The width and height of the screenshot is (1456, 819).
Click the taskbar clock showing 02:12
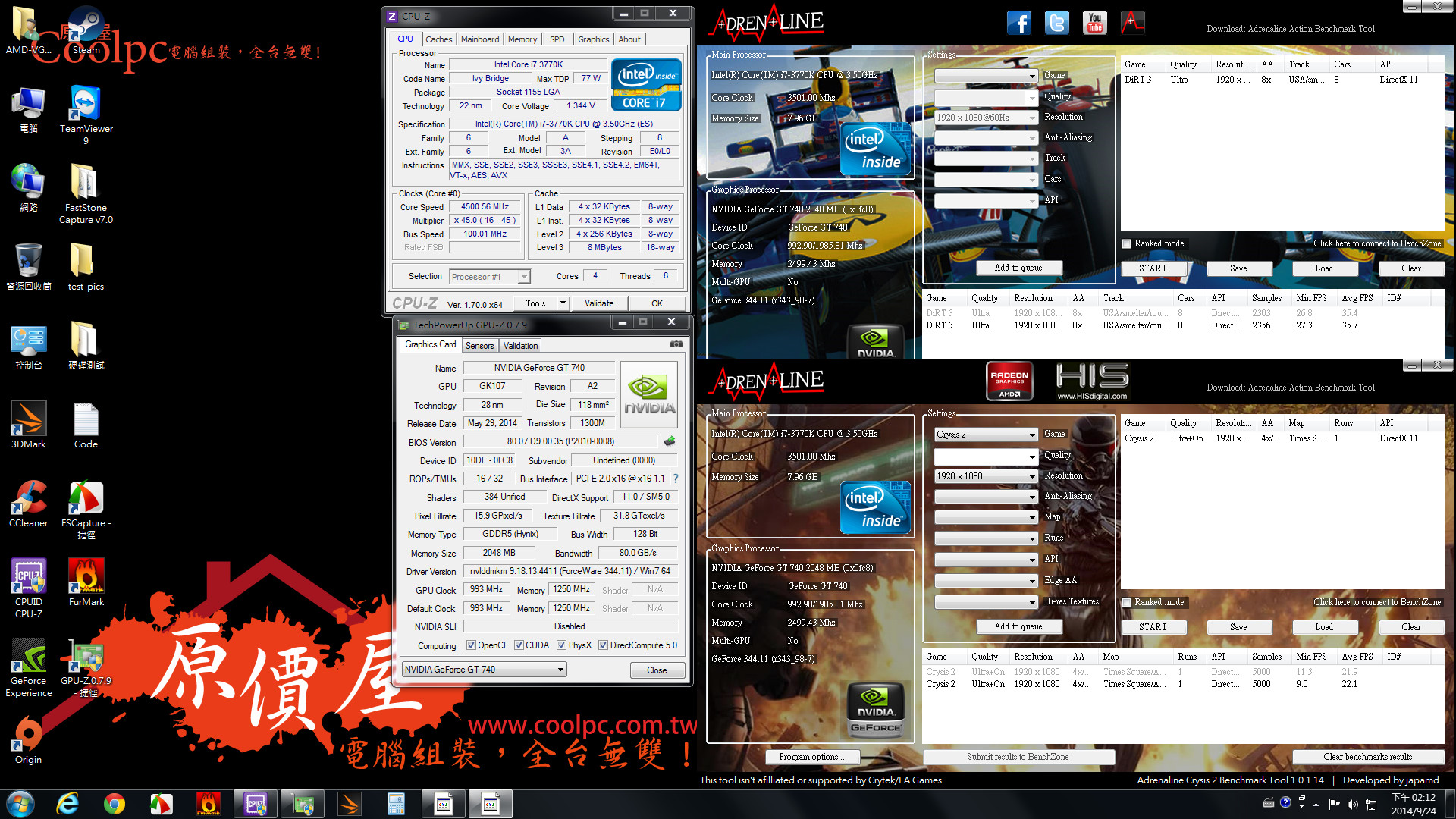coord(1414,804)
